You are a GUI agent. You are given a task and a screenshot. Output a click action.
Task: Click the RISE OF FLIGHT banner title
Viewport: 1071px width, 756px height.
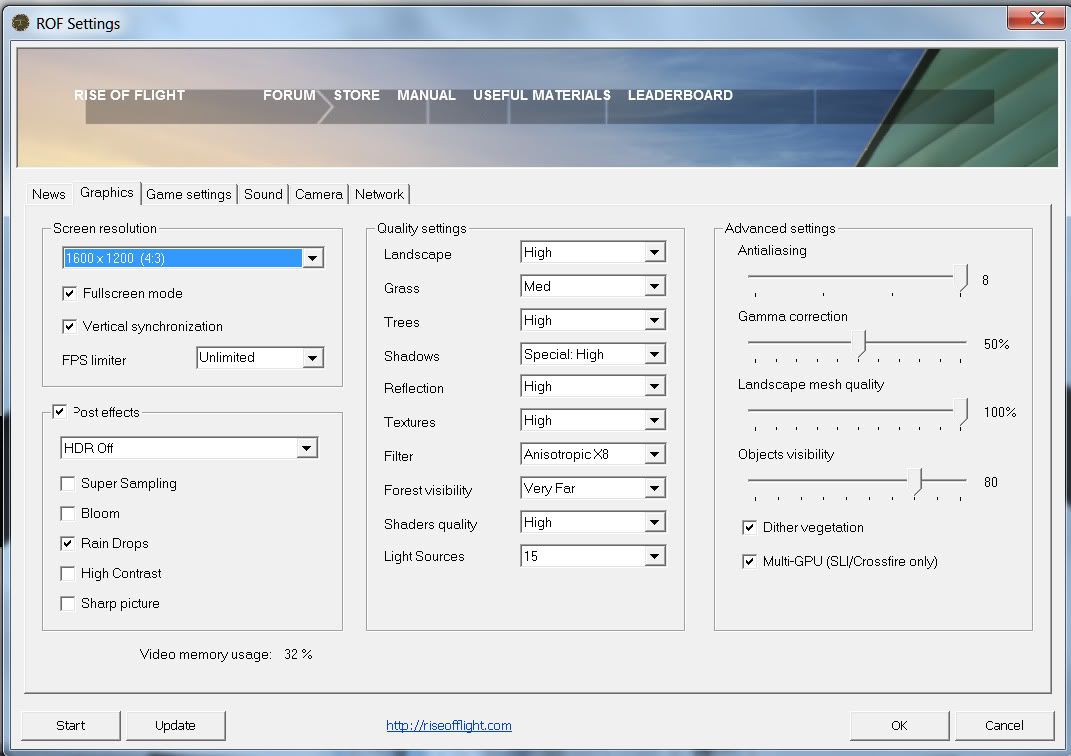click(x=129, y=95)
